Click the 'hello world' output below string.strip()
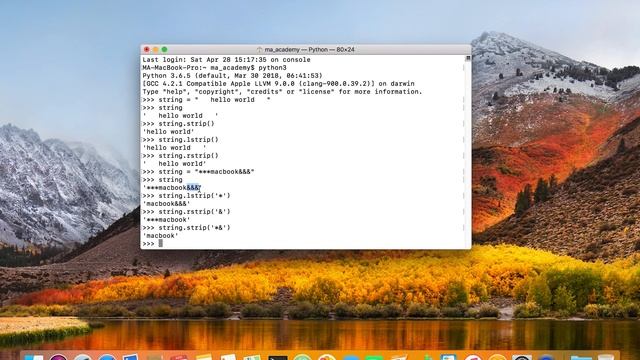This screenshot has width=640, height=360. (x=168, y=131)
